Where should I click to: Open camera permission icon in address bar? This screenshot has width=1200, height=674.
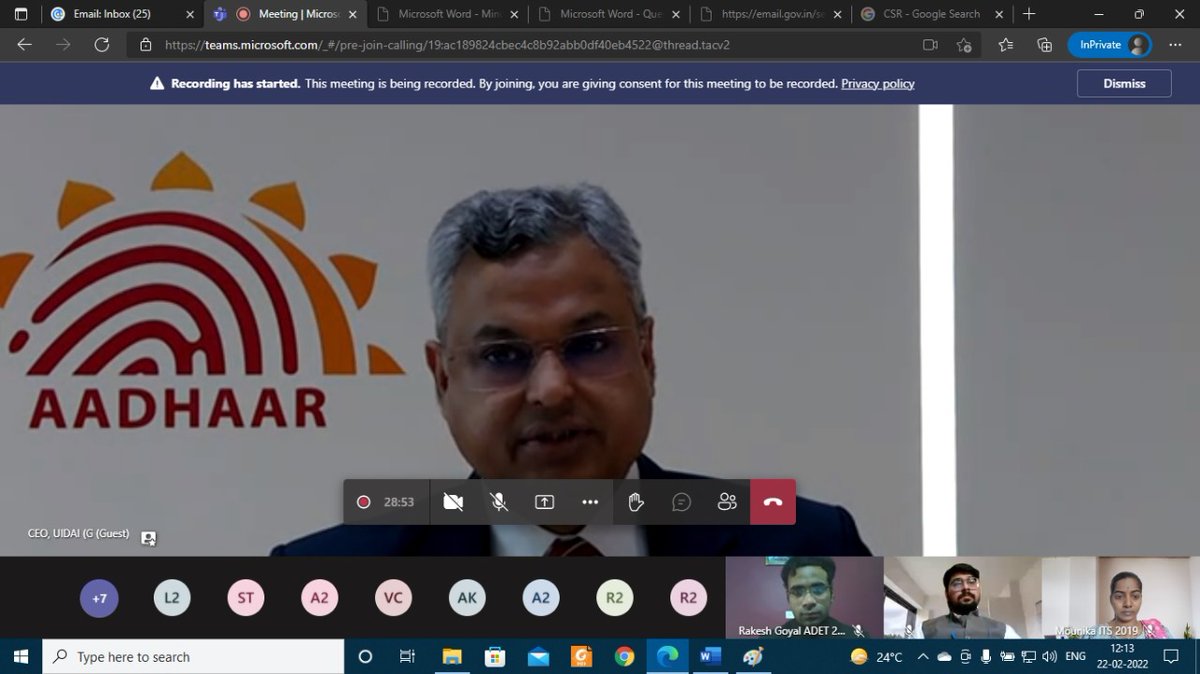click(930, 45)
